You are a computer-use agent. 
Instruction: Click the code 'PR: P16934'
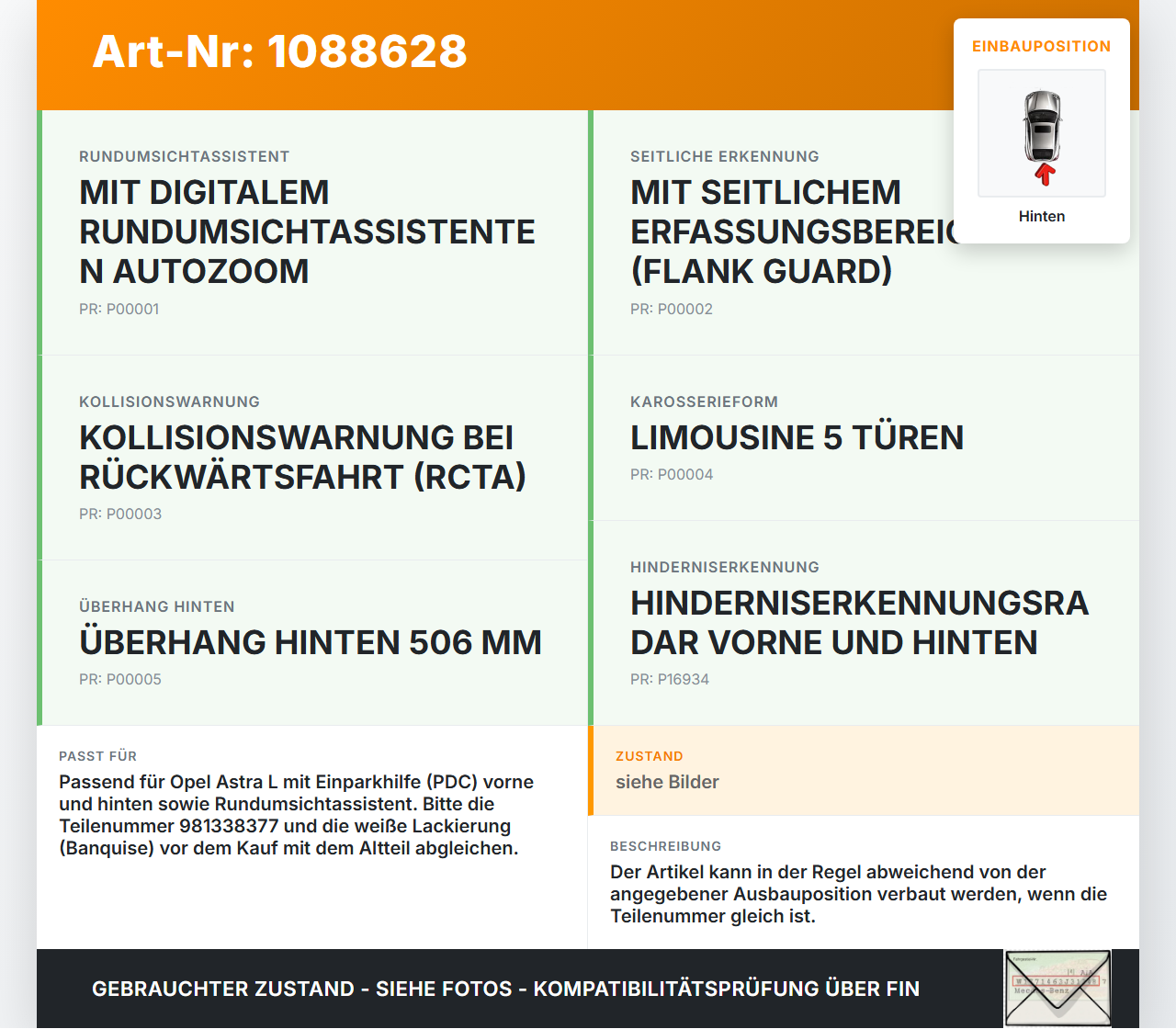[x=670, y=679]
